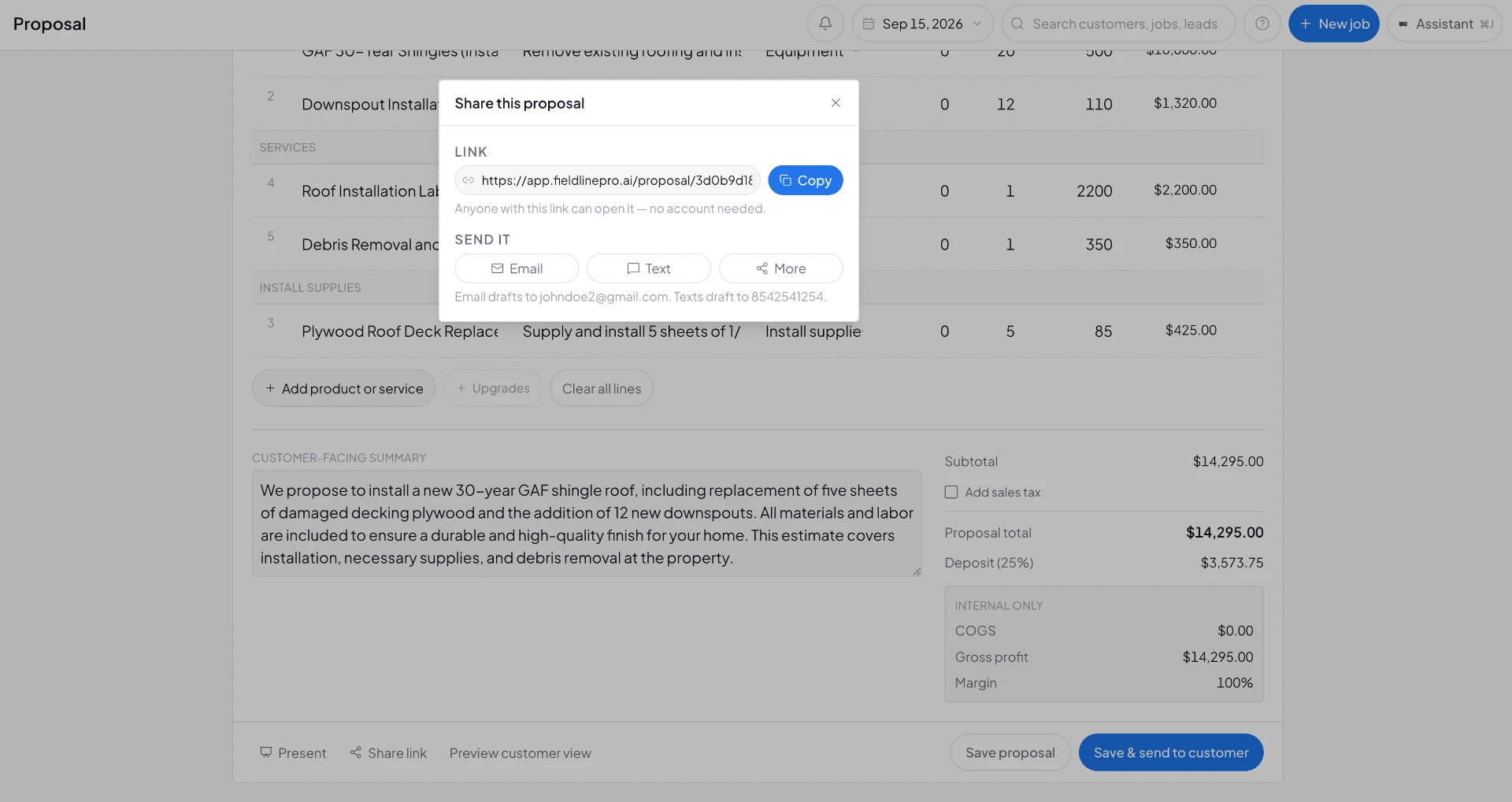Screen dimensions: 1512x802
Task: Close the Share this proposal dialog
Action: point(836,103)
